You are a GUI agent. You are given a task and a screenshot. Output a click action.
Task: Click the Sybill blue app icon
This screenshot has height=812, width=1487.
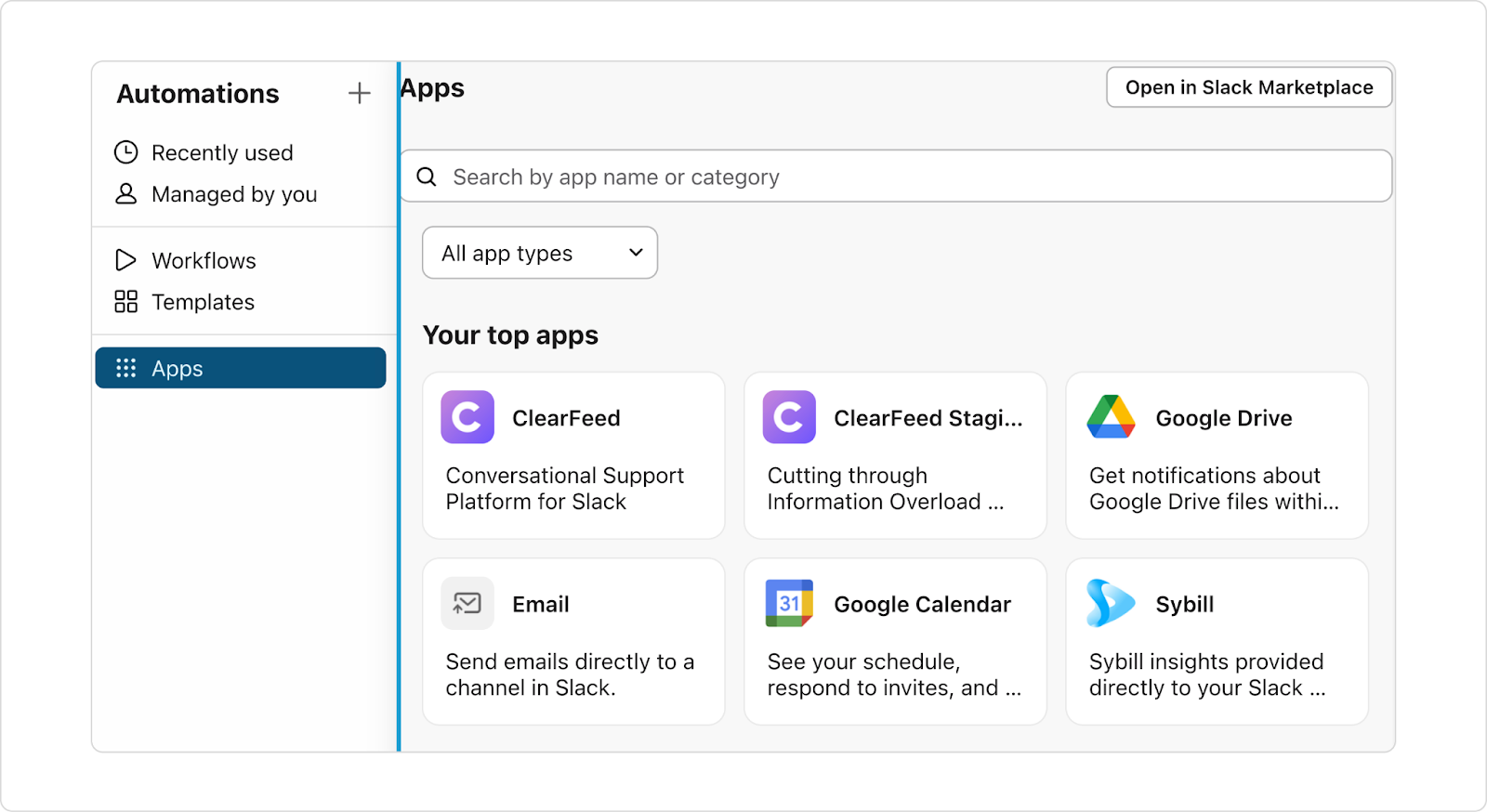(1111, 603)
